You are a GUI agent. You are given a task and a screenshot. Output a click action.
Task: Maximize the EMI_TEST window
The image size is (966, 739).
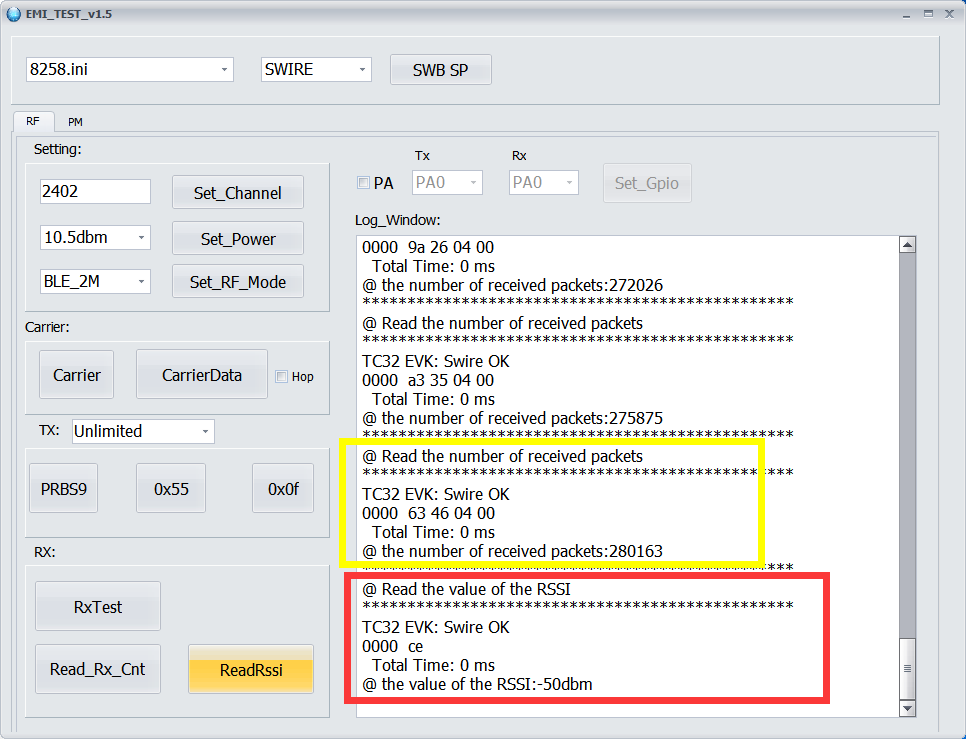928,14
